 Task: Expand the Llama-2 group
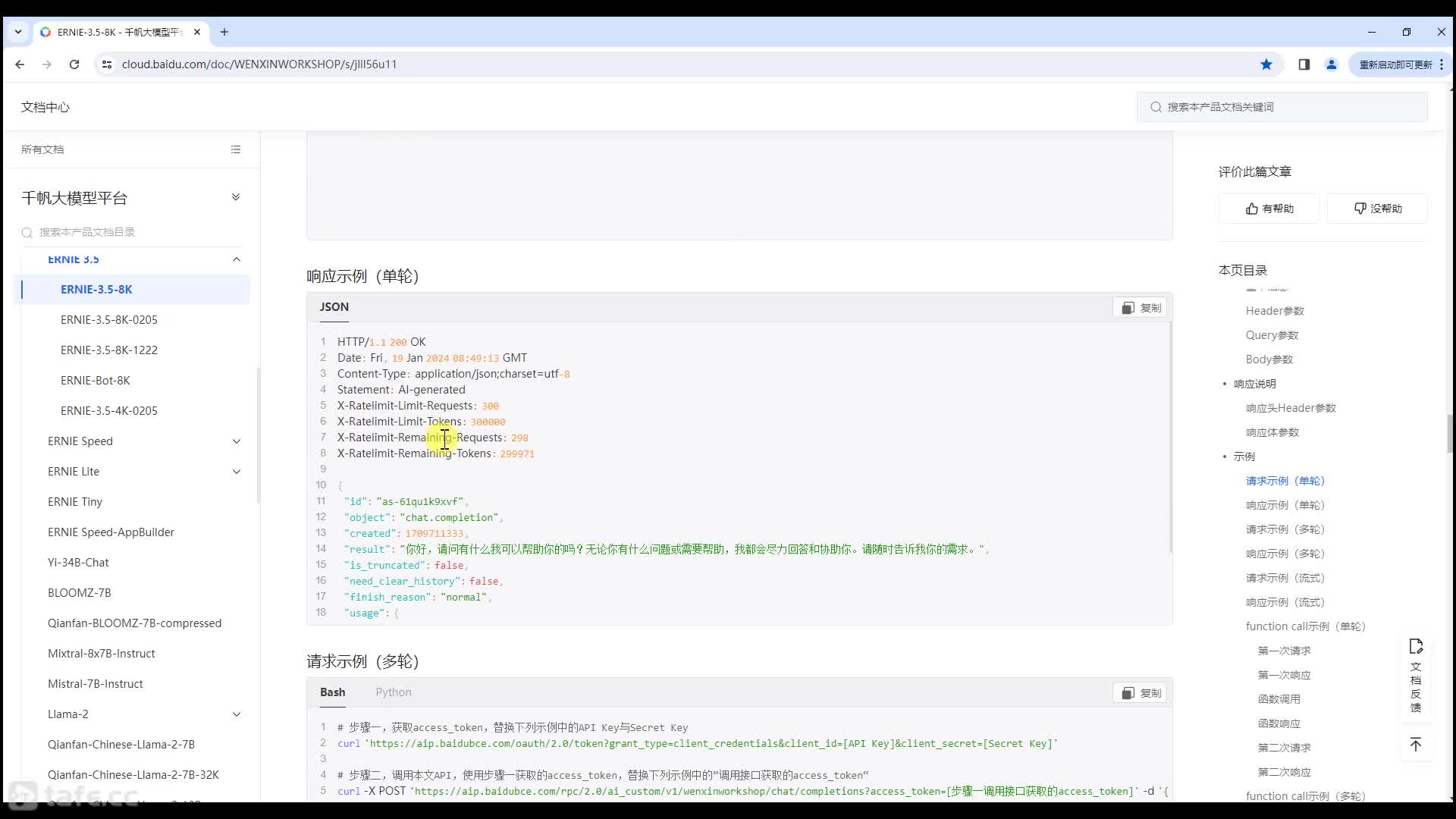pyautogui.click(x=236, y=714)
